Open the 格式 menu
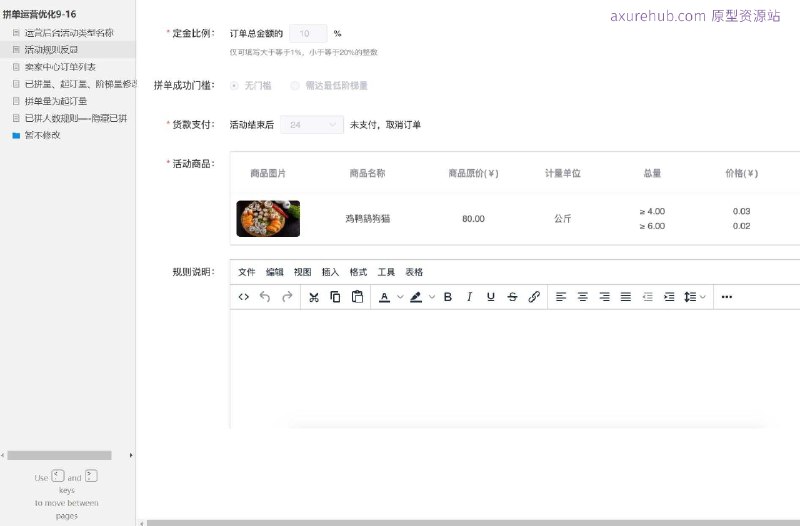800x526 pixels. click(x=358, y=272)
